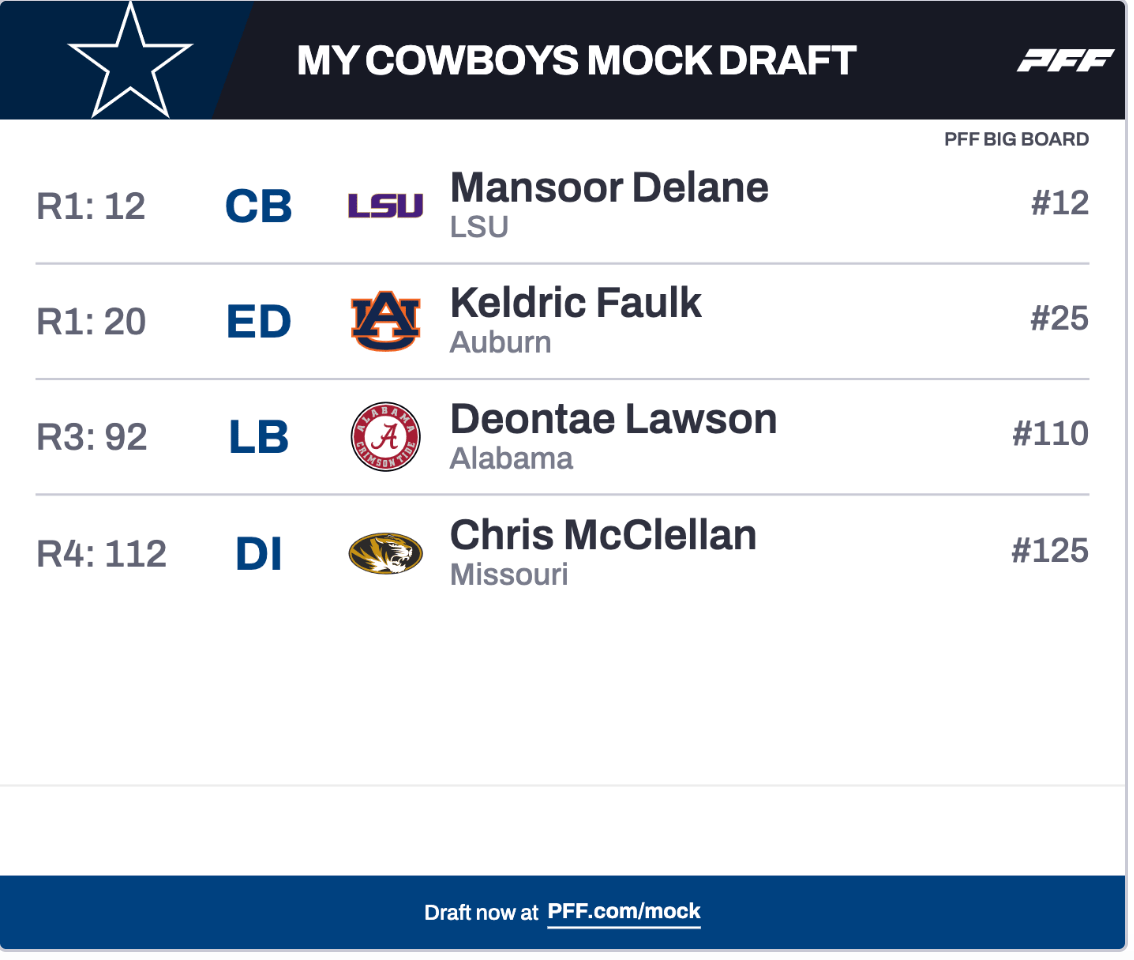The width and height of the screenshot is (1134, 960).
Task: Click the #25 big board rank
Action: pyautogui.click(x=1059, y=319)
